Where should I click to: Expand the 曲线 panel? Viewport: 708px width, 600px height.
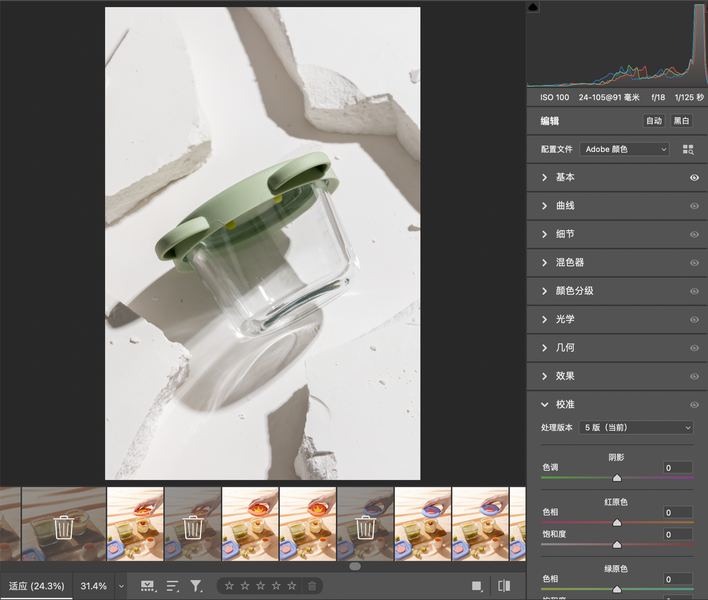[x=545, y=206]
